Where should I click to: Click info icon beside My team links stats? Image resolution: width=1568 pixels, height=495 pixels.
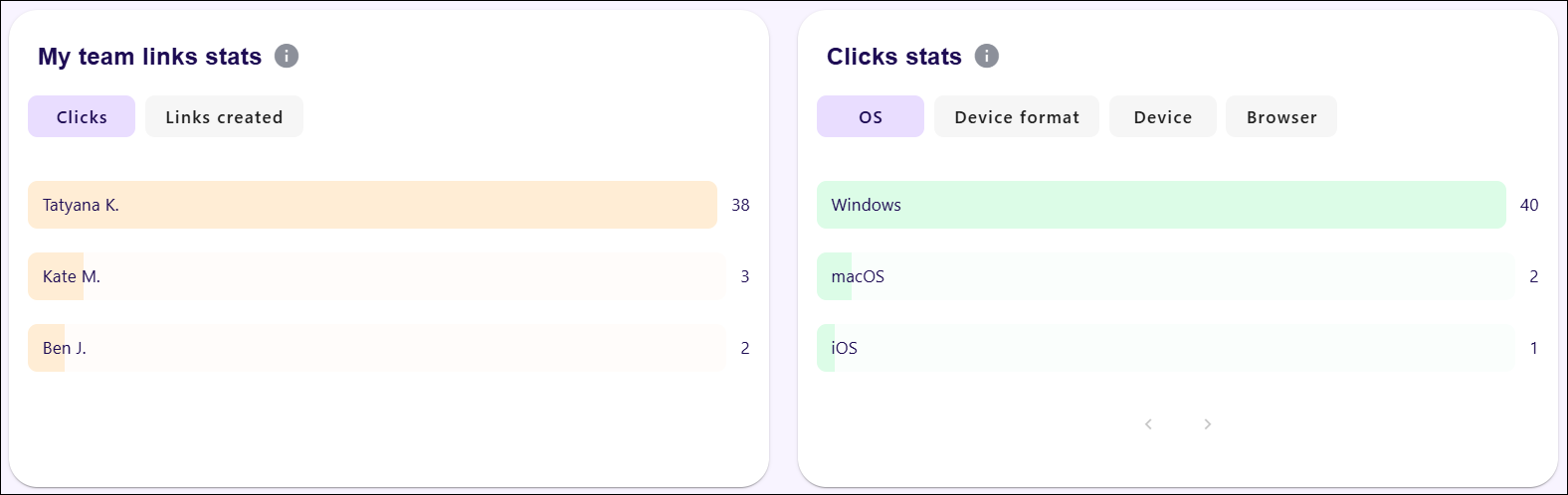coord(287,56)
